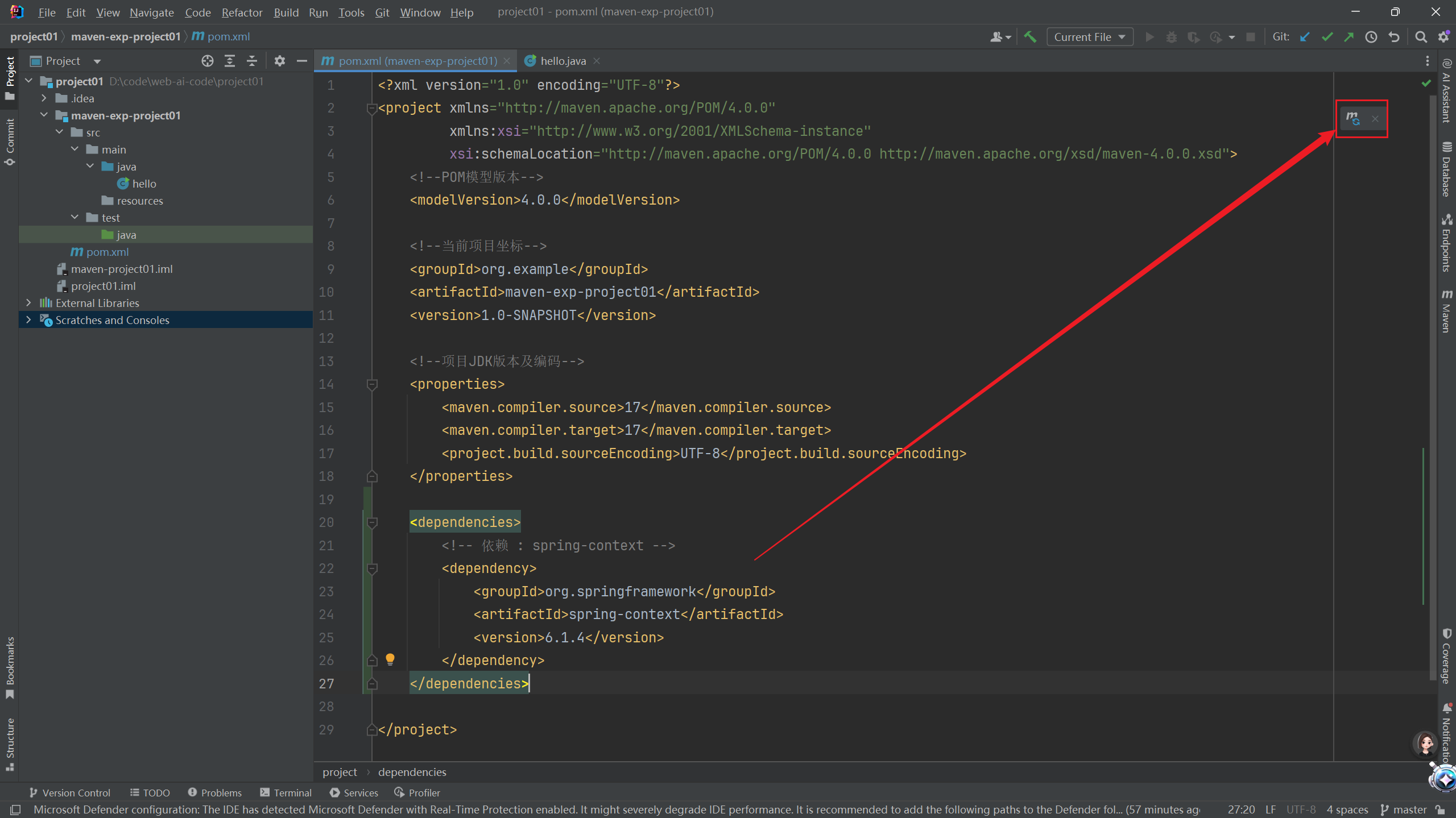
Task: Toggle the Structure tool window sidebar
Action: pyautogui.click(x=10, y=744)
